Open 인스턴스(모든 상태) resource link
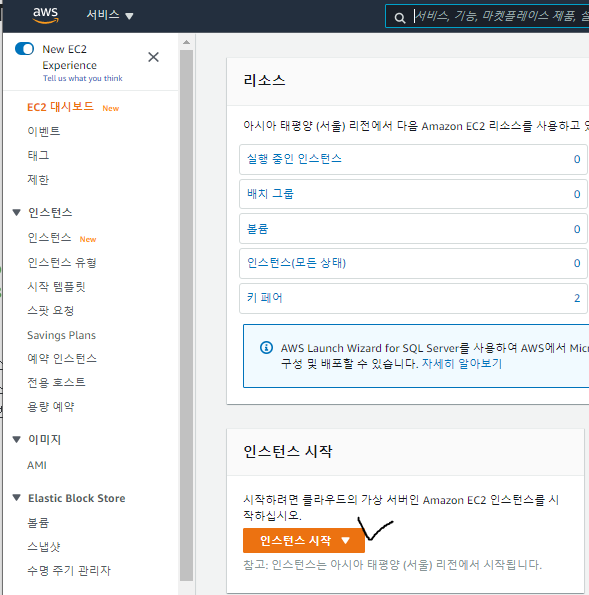 coord(296,263)
